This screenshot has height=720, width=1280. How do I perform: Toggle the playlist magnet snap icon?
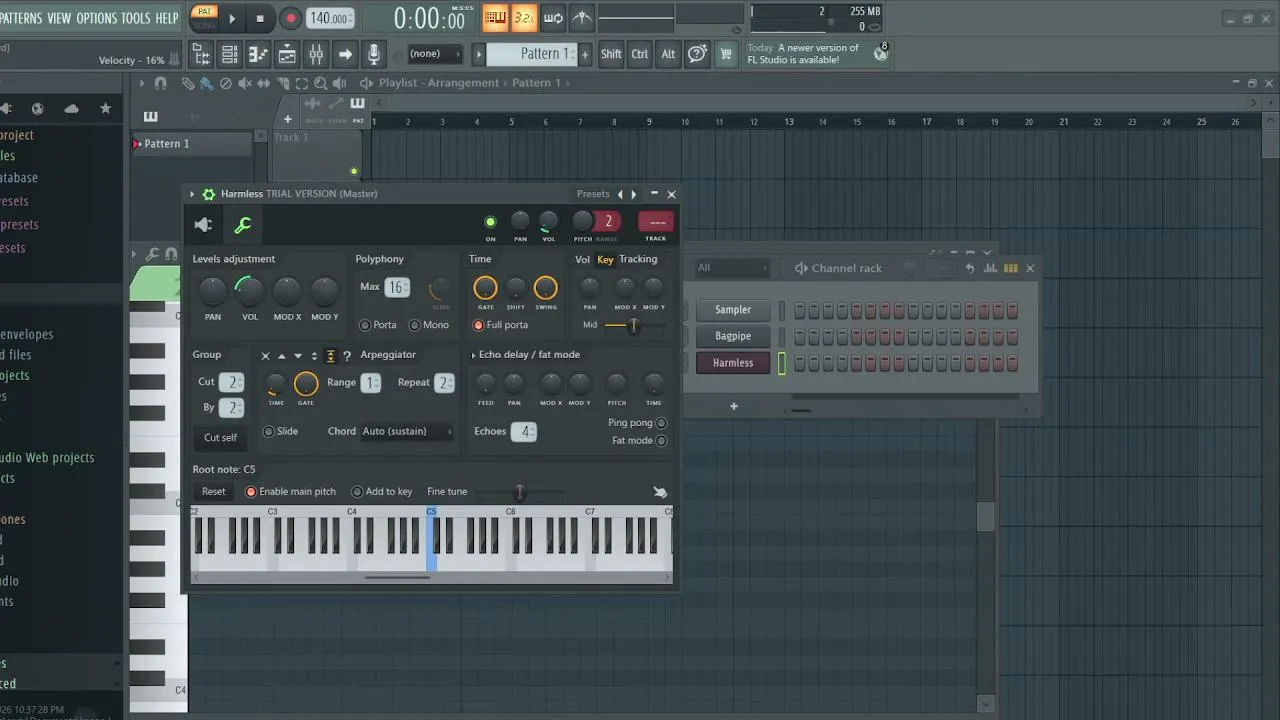(160, 83)
